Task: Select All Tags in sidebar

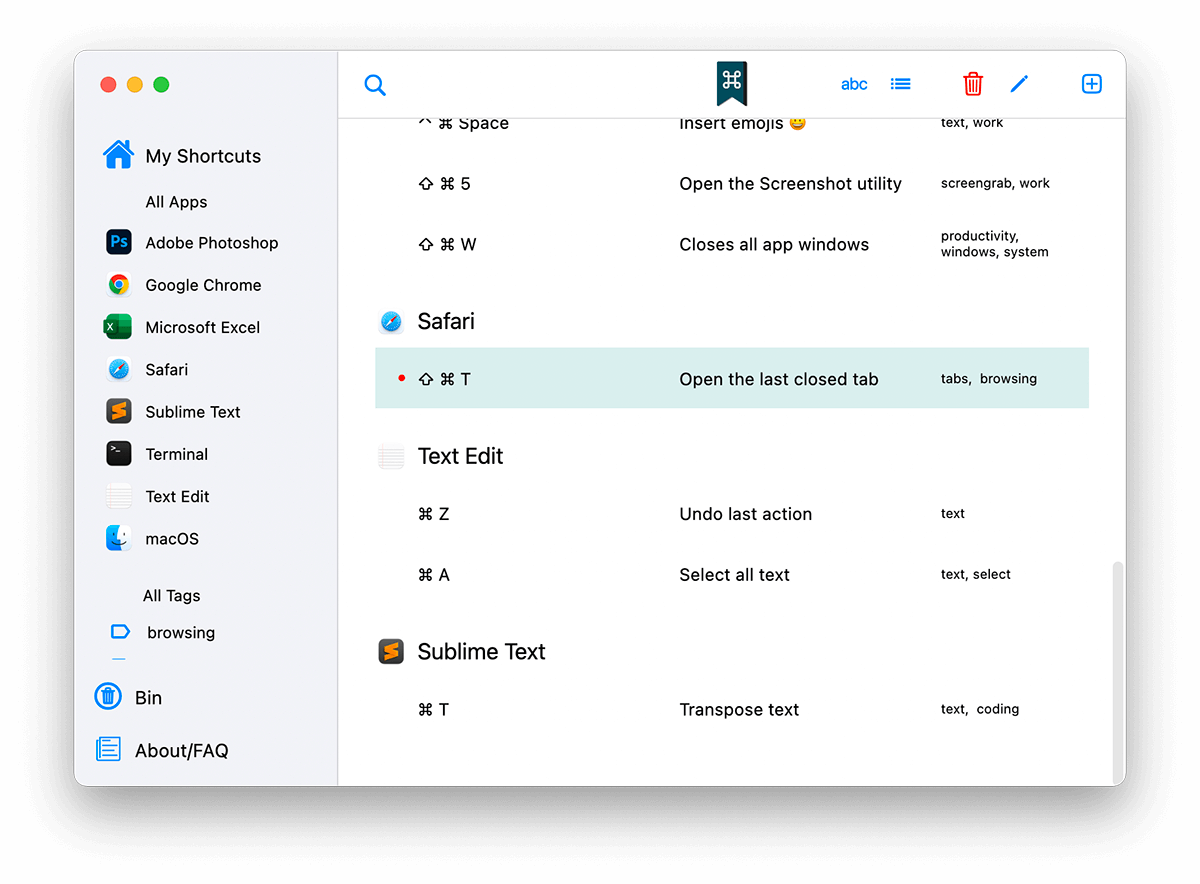Action: 171,596
